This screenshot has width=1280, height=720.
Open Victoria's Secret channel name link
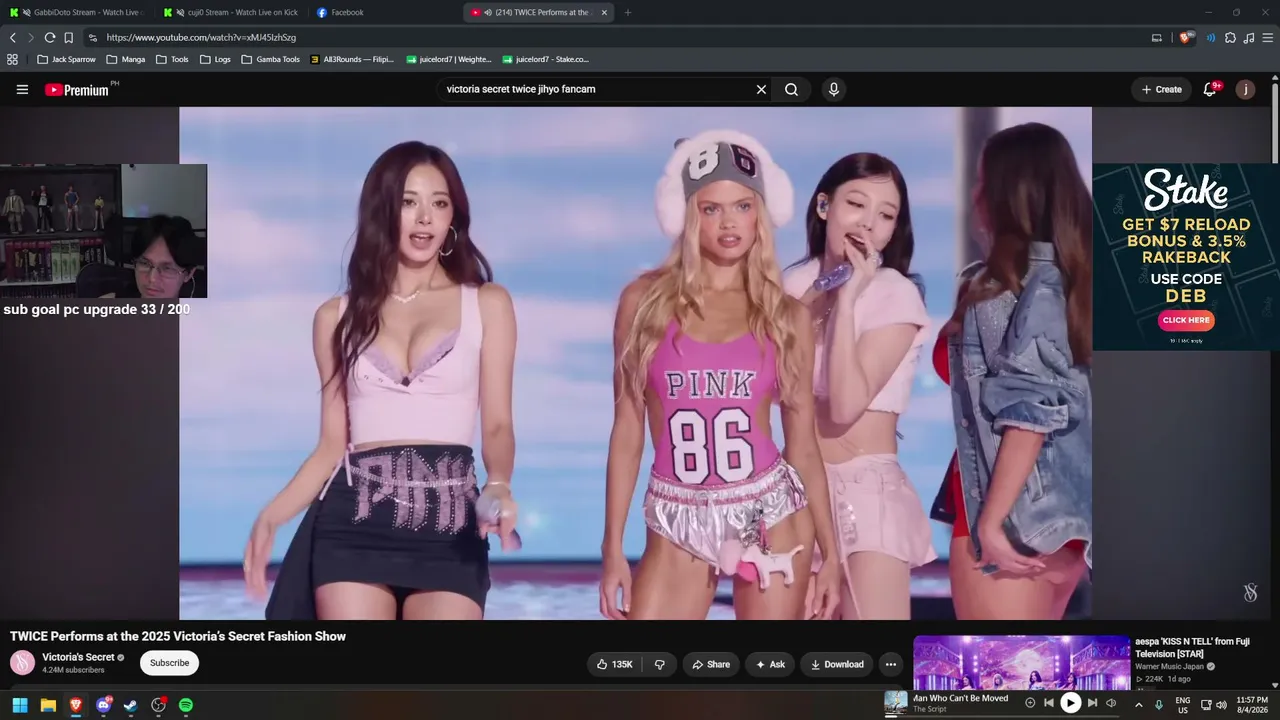[x=78, y=657]
